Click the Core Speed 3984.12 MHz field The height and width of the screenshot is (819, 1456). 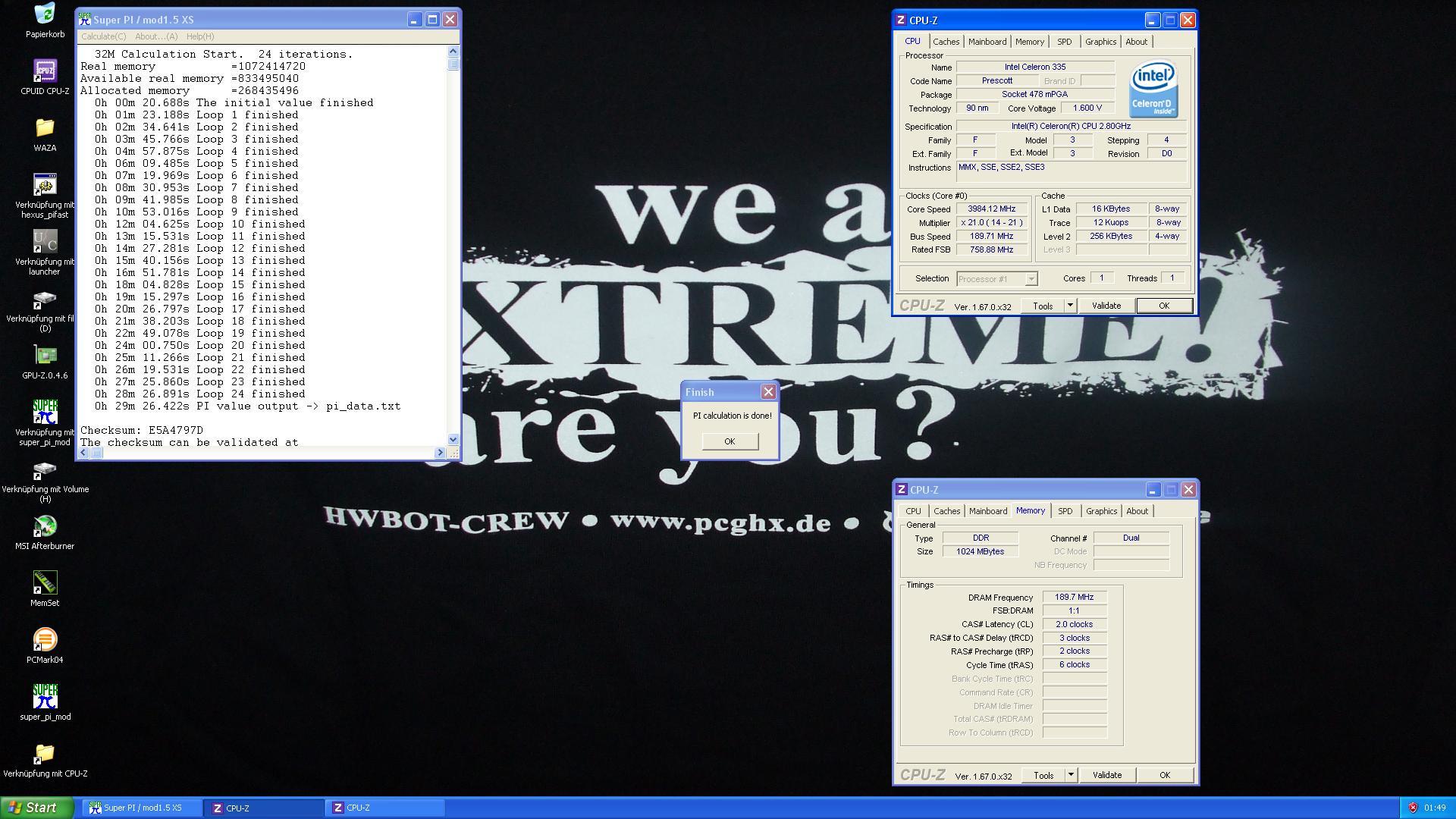[991, 209]
